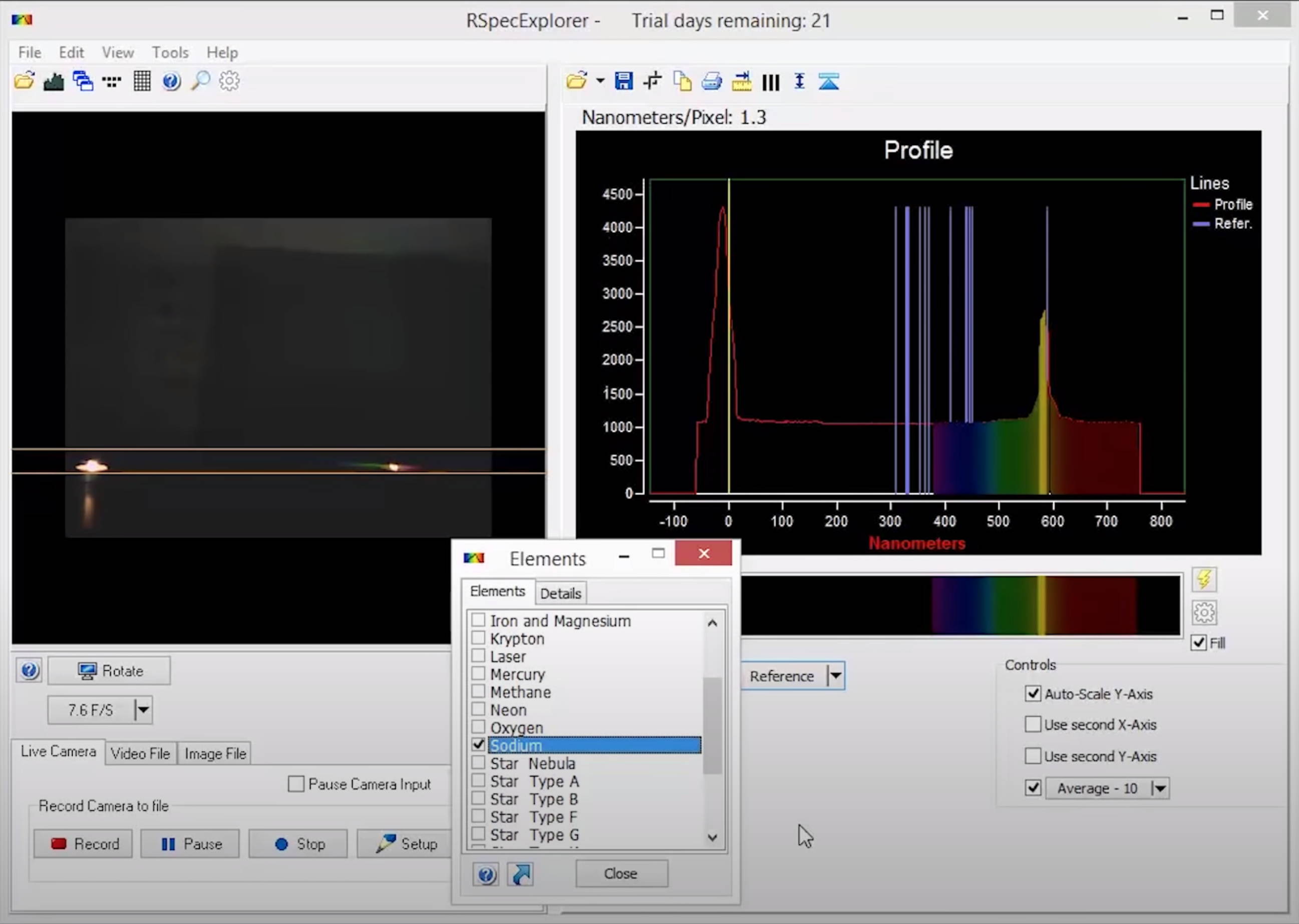The height and width of the screenshot is (924, 1299).
Task: Click the histogram icon in left toolbar
Action: 54,82
